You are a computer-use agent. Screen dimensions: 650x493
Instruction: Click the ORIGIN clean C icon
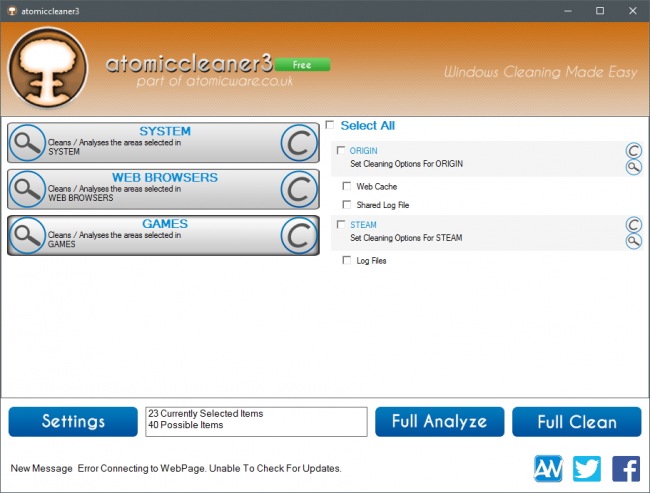[633, 151]
